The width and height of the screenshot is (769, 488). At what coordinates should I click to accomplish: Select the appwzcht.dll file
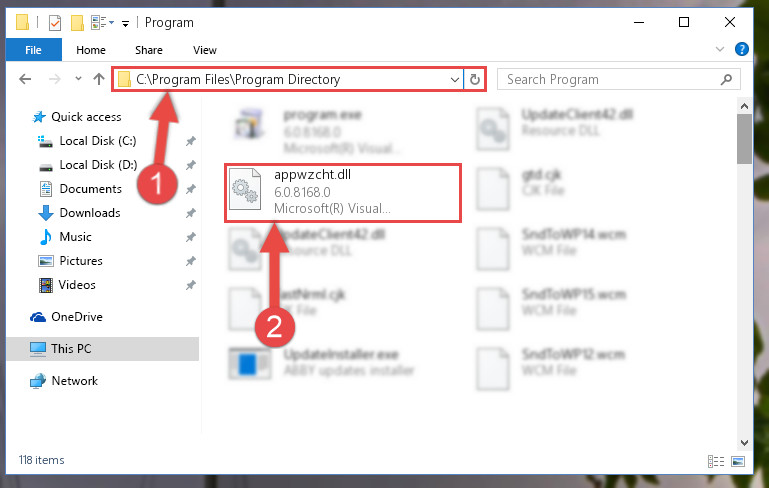[343, 193]
